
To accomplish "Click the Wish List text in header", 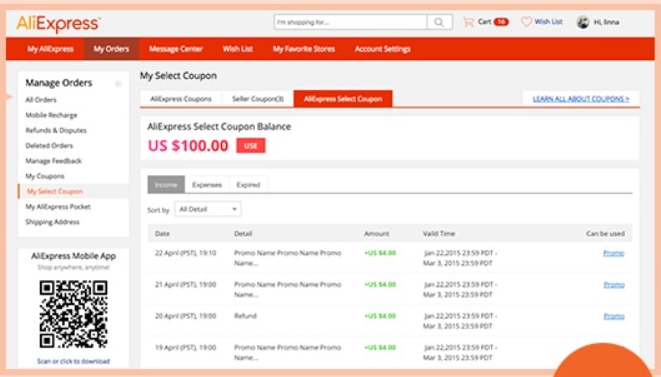I will pos(548,22).
